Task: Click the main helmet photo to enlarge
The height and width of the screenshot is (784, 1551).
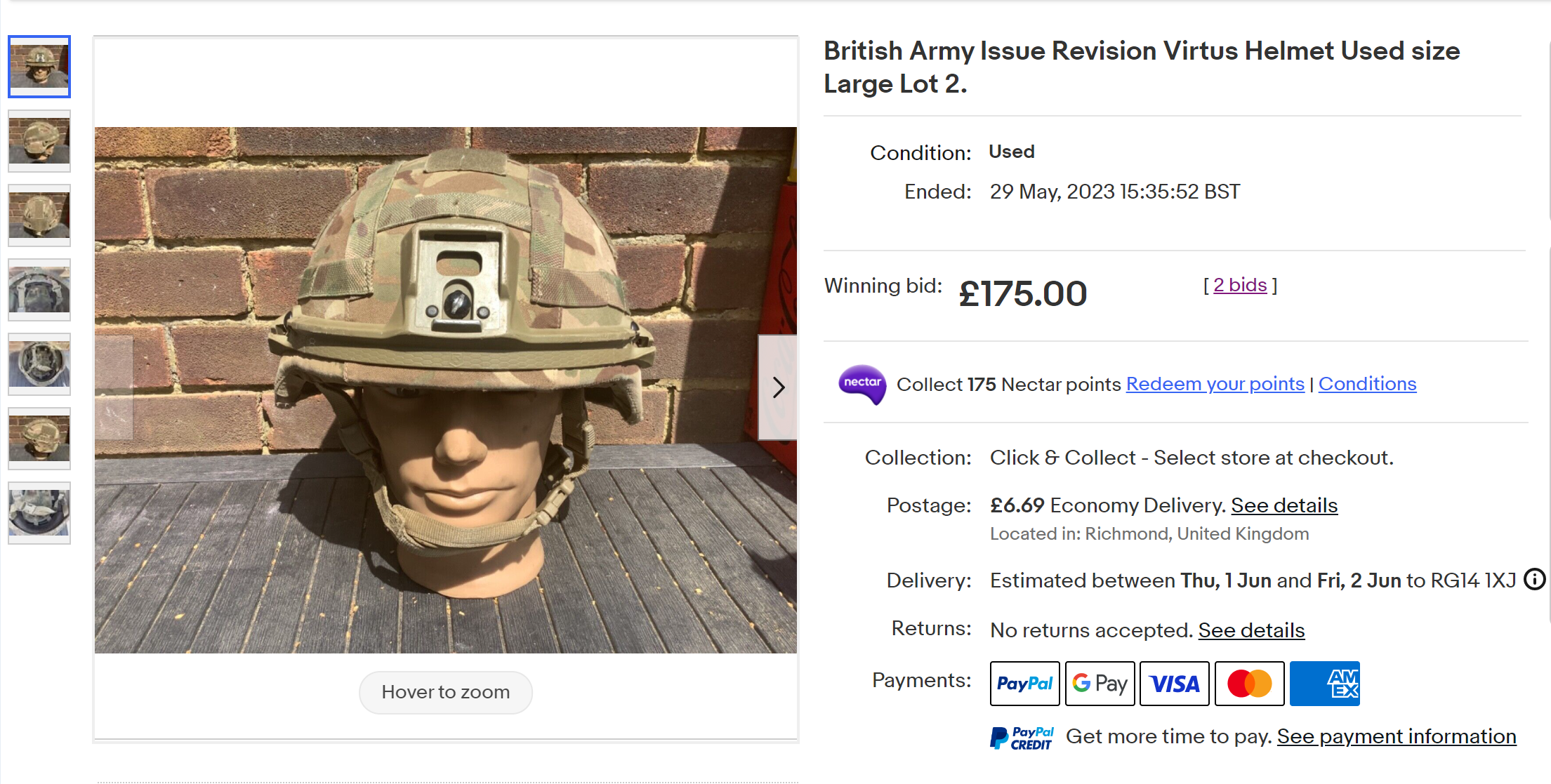Action: click(x=446, y=390)
